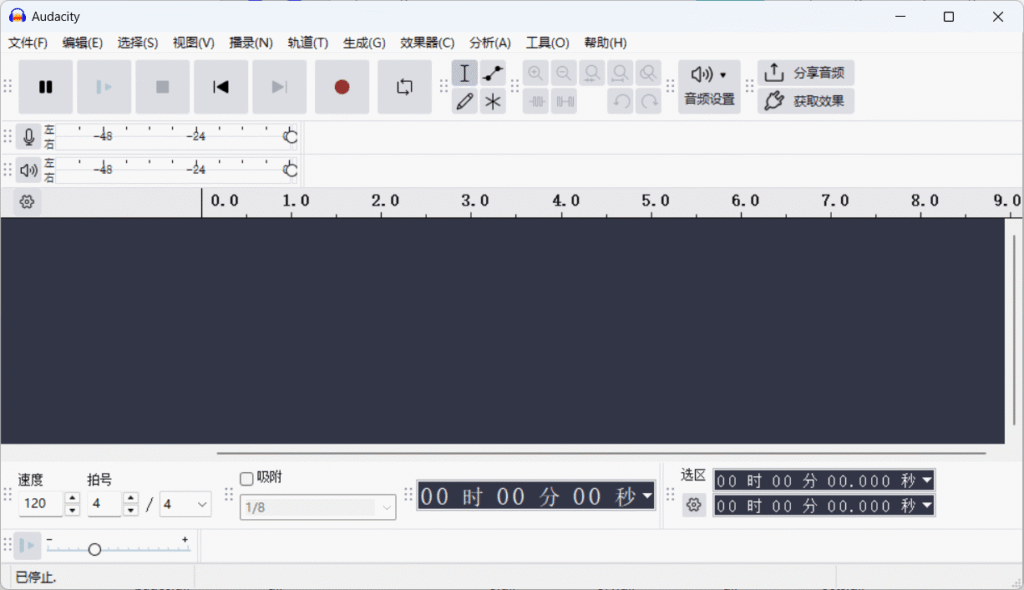Open the 音频设置 audio setup dropdown

pos(709,87)
